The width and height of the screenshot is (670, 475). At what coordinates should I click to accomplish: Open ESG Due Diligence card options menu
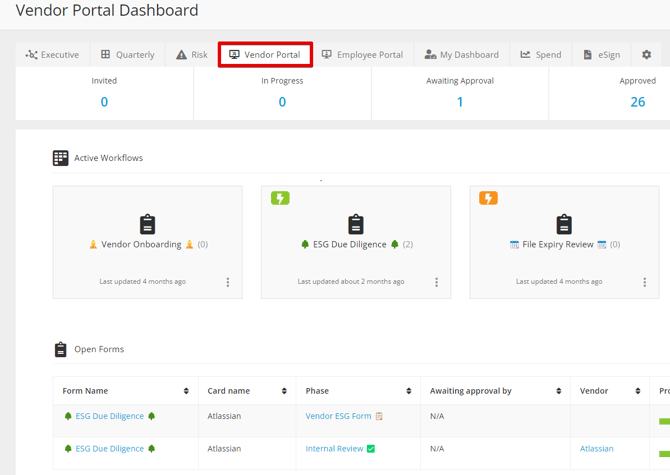436,282
